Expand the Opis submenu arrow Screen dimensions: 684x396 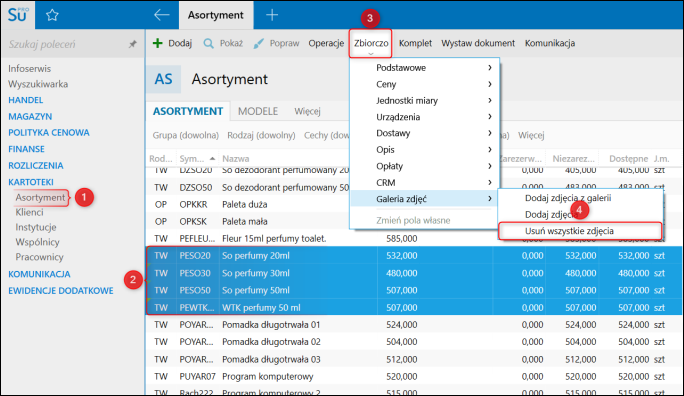point(490,150)
